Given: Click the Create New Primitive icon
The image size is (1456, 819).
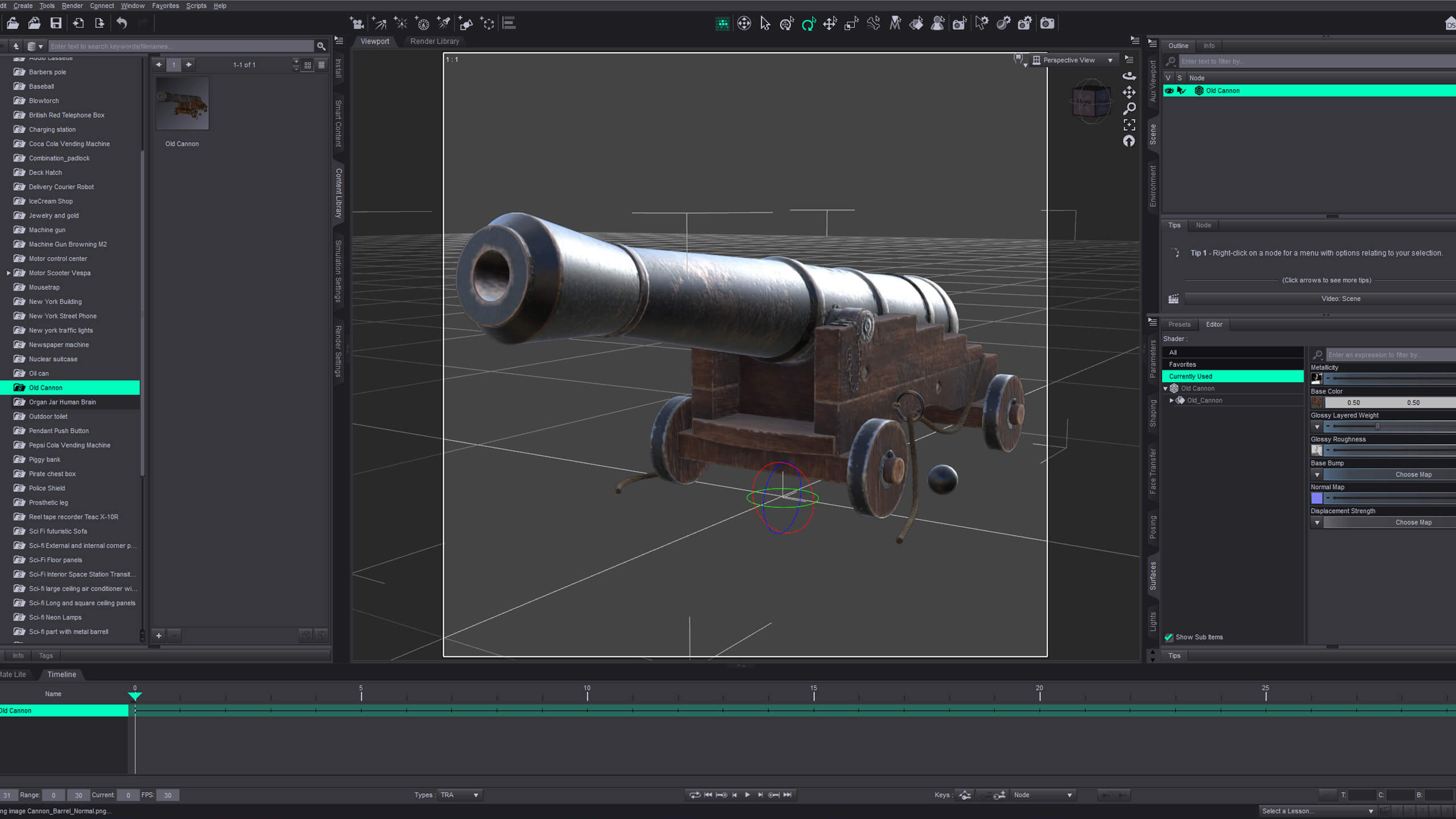Looking at the screenshot, I should point(466,23).
